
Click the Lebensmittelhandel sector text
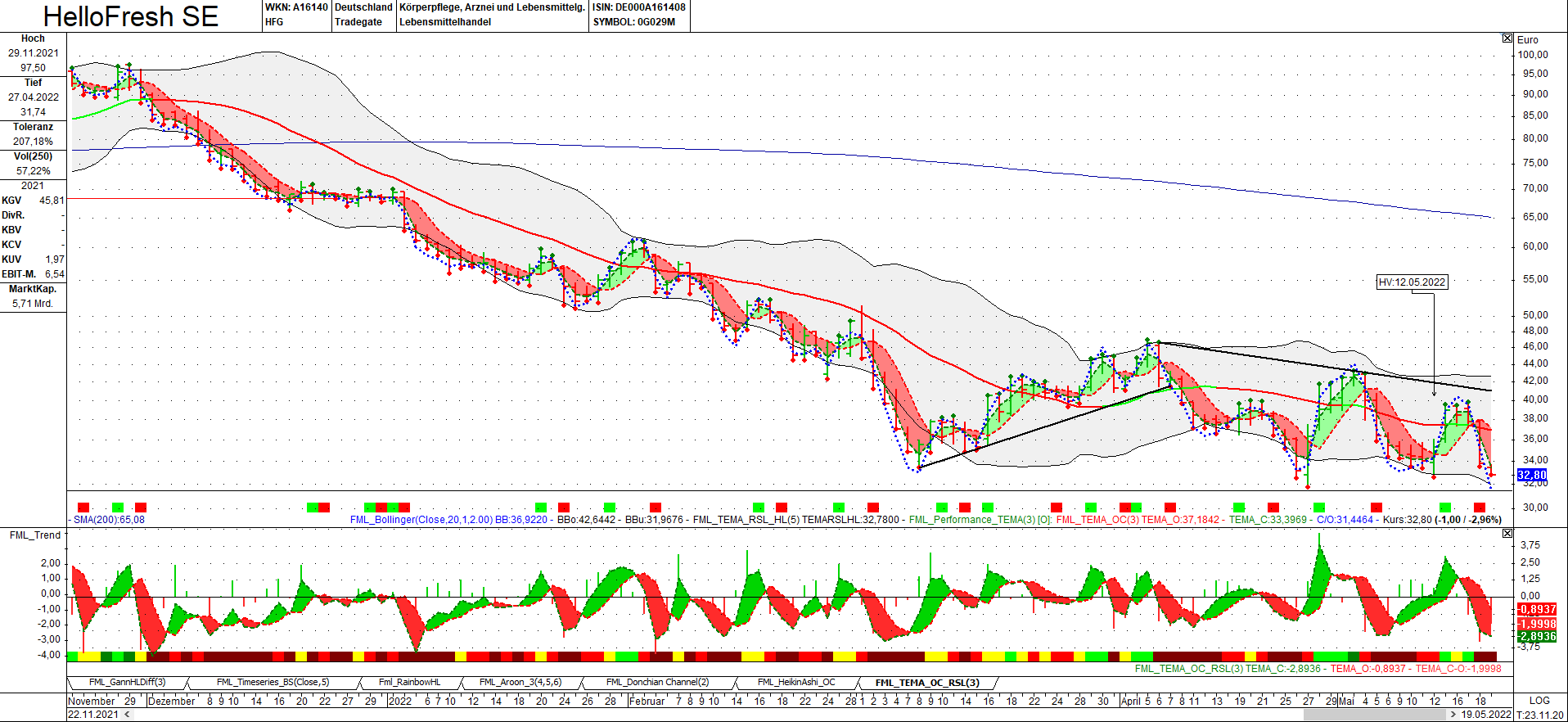445,22
